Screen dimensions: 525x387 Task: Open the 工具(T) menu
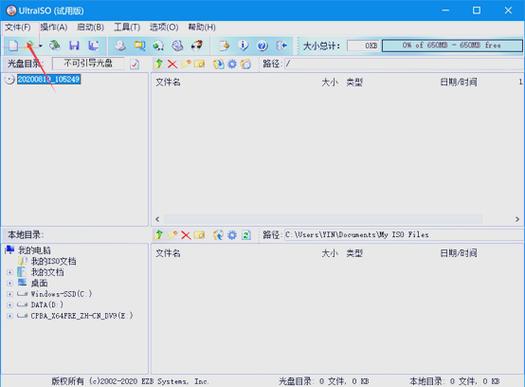(127, 27)
